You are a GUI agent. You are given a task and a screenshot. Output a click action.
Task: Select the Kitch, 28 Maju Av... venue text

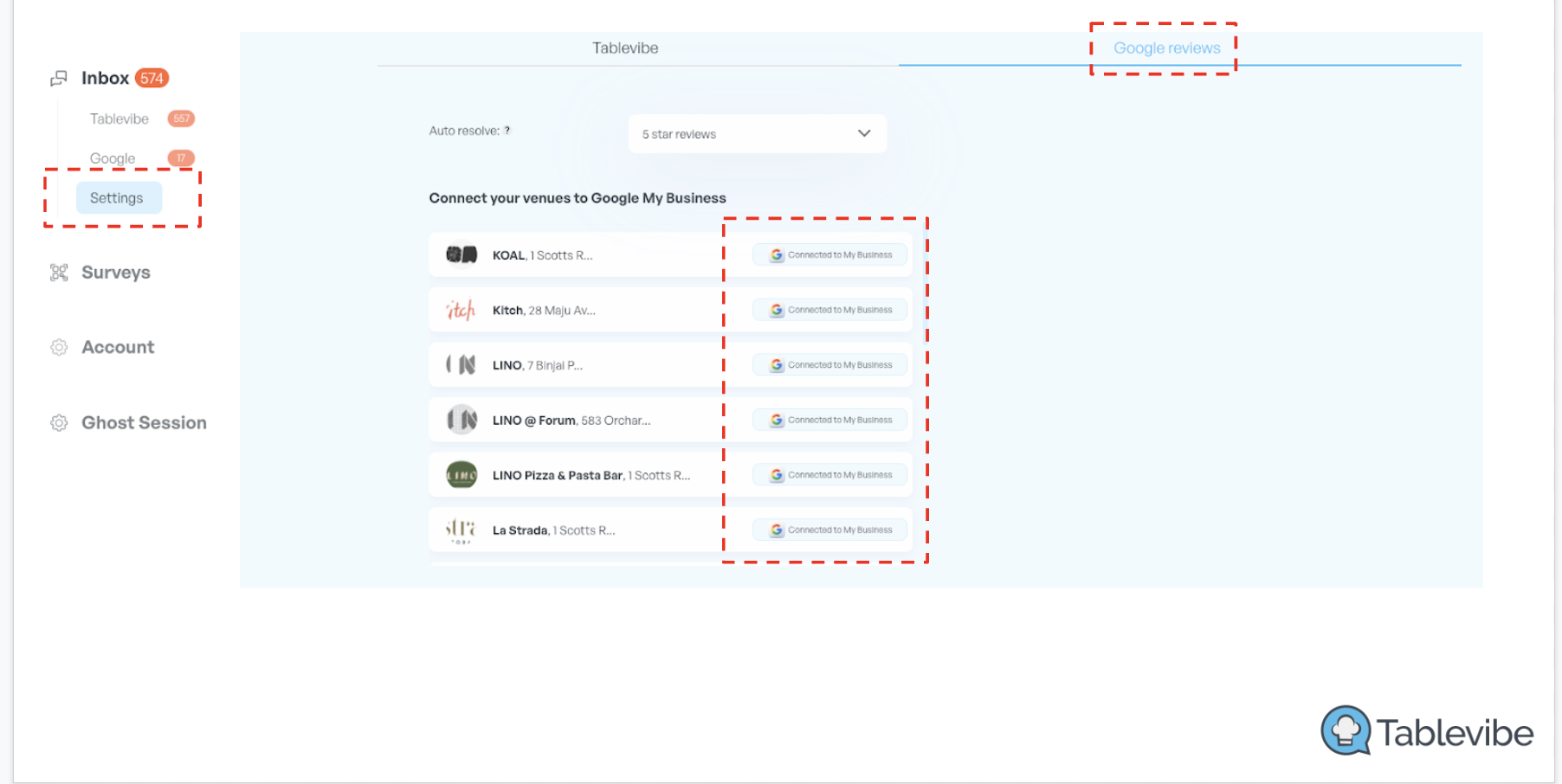point(544,311)
